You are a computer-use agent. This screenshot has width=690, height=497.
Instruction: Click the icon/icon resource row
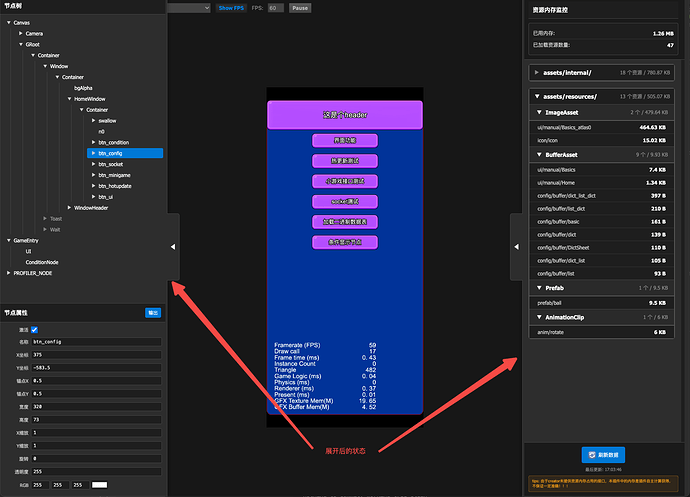click(602, 140)
